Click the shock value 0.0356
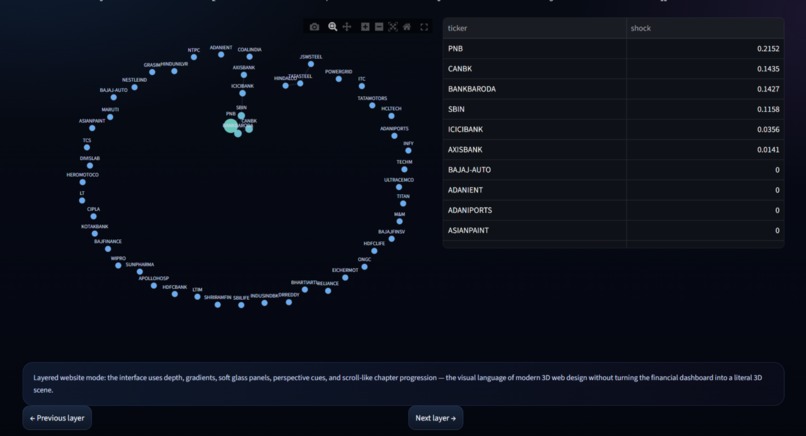The width and height of the screenshot is (806, 436). [x=768, y=129]
